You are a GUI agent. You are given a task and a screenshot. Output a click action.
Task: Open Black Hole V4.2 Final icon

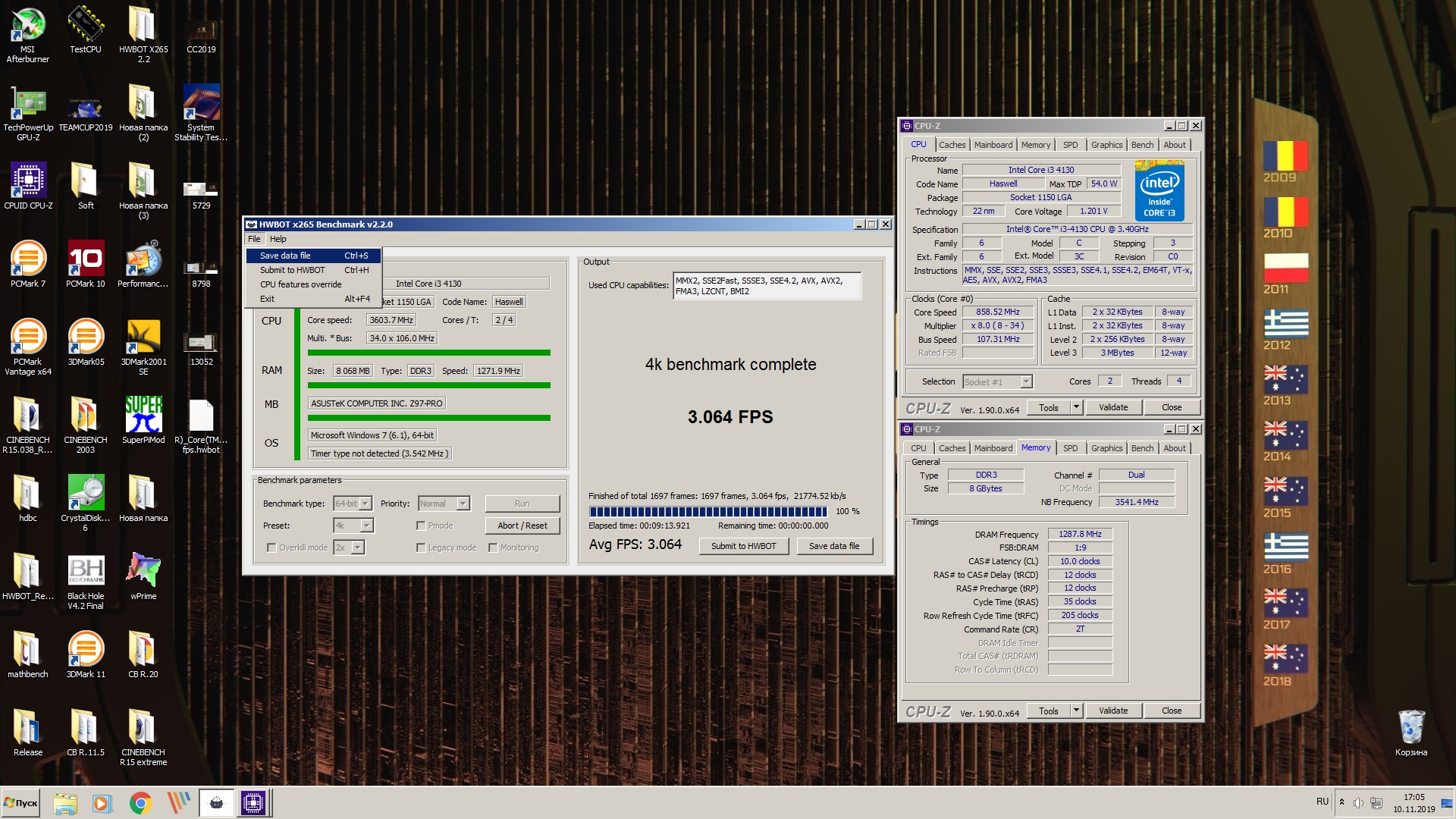tap(86, 581)
